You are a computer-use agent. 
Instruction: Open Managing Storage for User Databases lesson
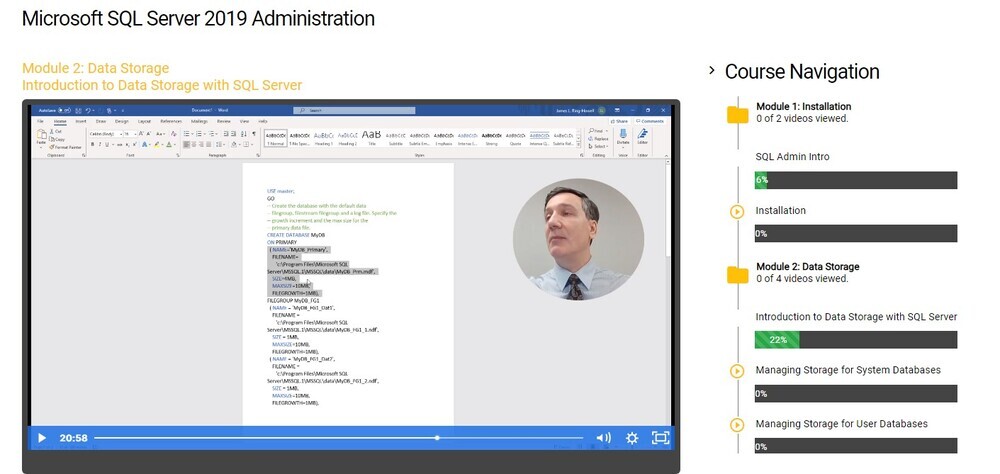(841, 424)
